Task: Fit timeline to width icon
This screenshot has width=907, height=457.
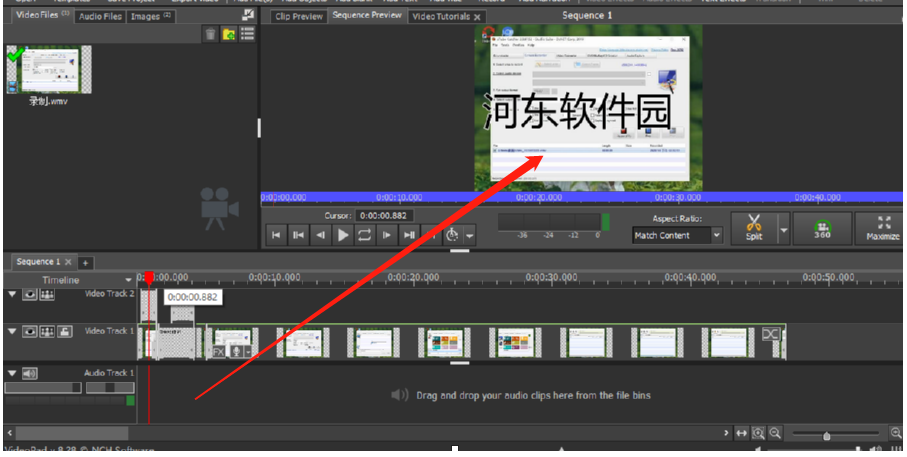Action: (x=742, y=433)
